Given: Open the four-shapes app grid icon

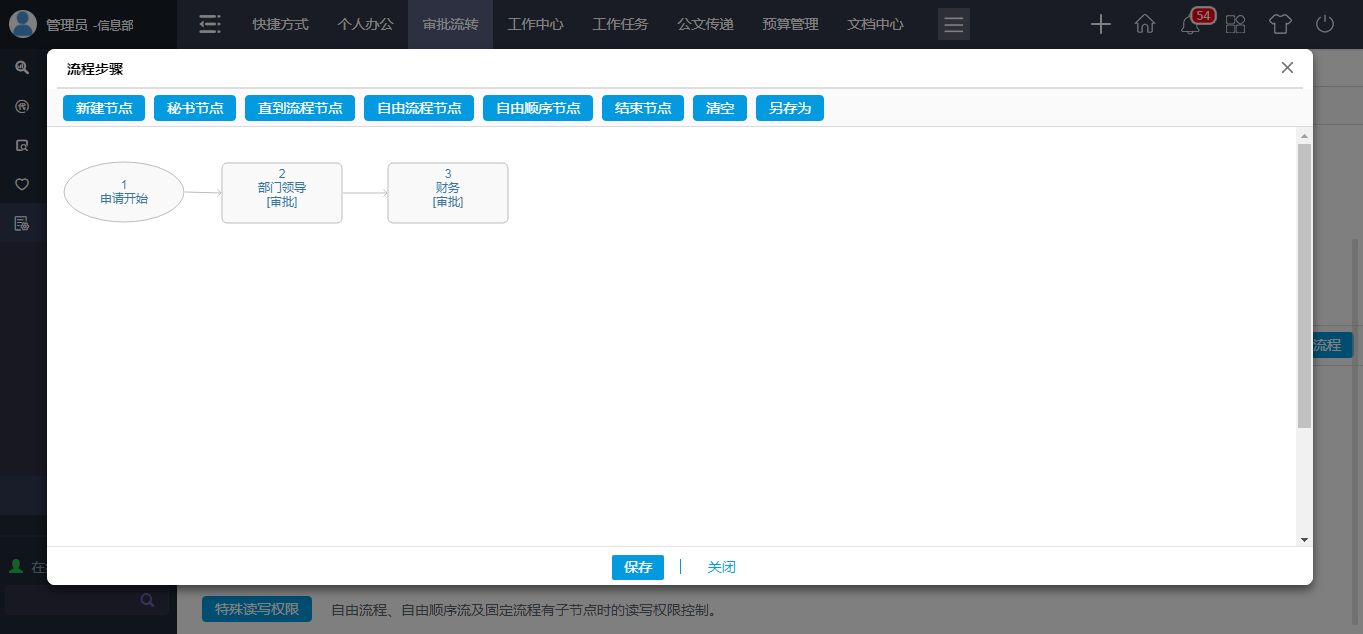Looking at the screenshot, I should coord(1236,24).
